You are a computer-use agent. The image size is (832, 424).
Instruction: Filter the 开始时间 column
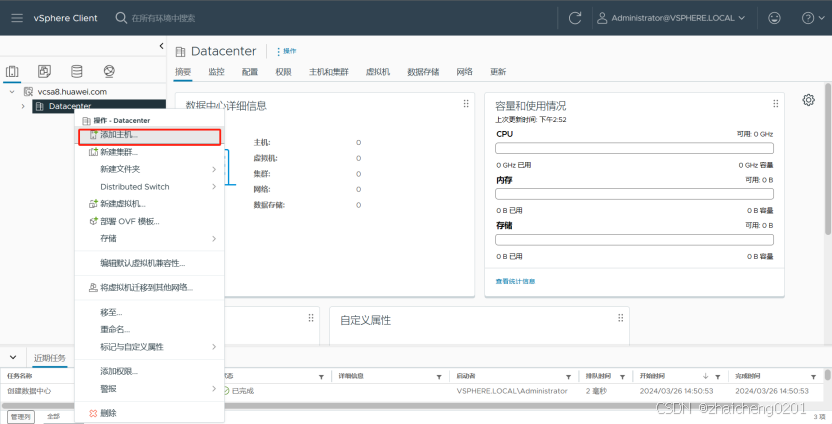pyautogui.click(x=717, y=377)
